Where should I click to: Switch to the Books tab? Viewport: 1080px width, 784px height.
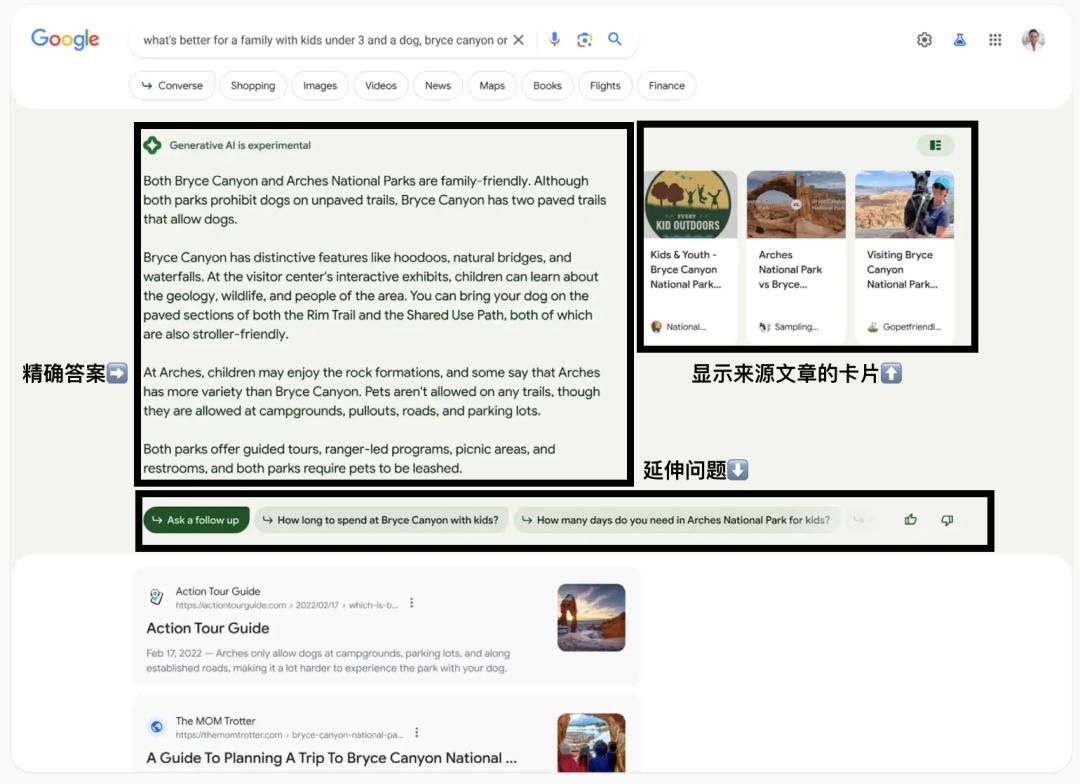click(548, 85)
